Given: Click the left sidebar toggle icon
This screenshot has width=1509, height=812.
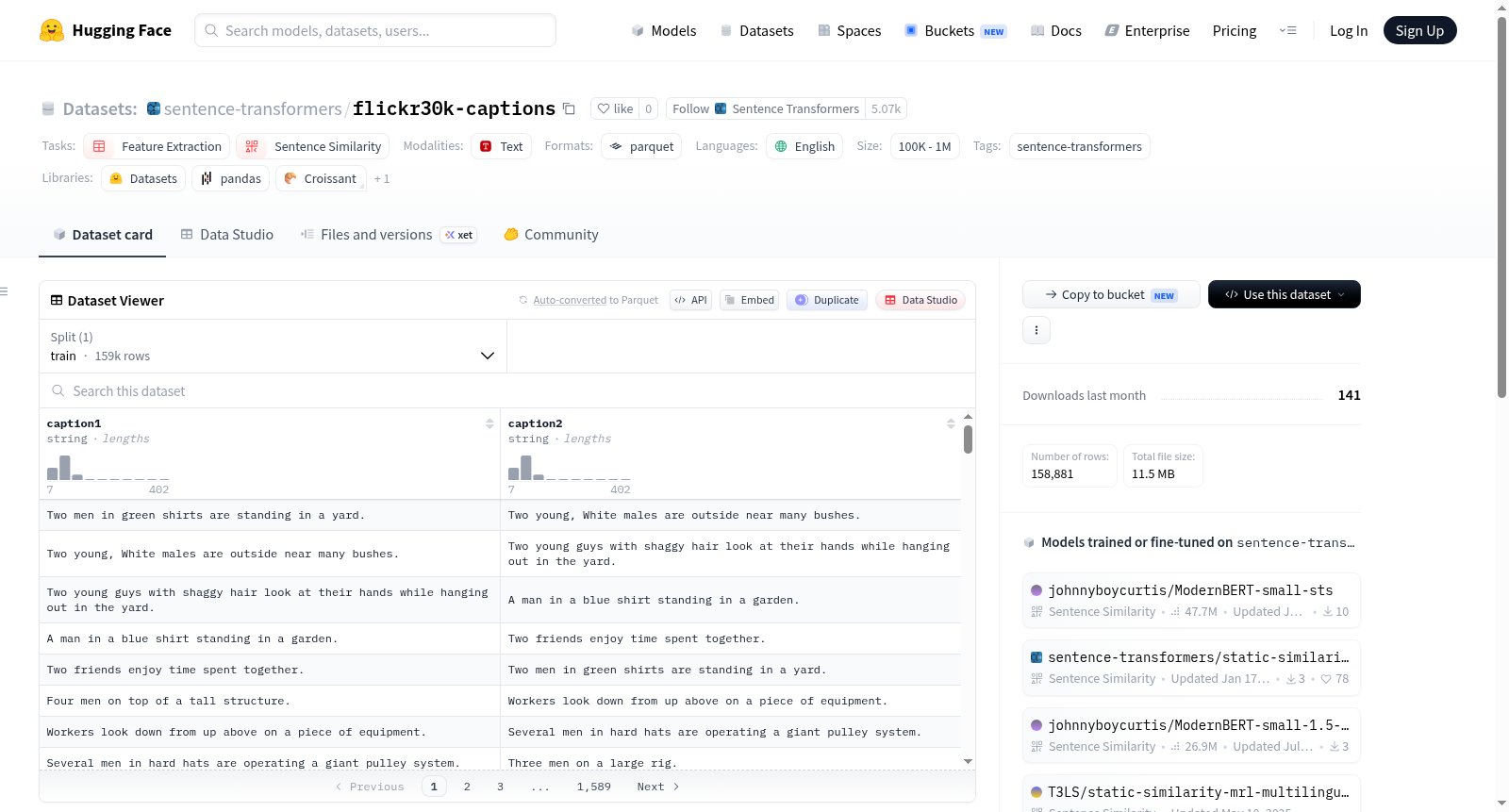Looking at the screenshot, I should 4,291.
